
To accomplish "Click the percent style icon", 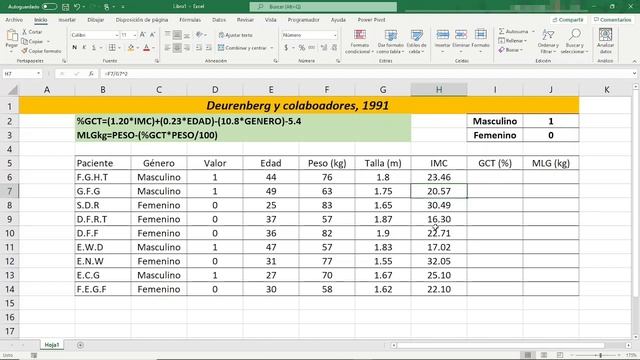I will point(302,48).
